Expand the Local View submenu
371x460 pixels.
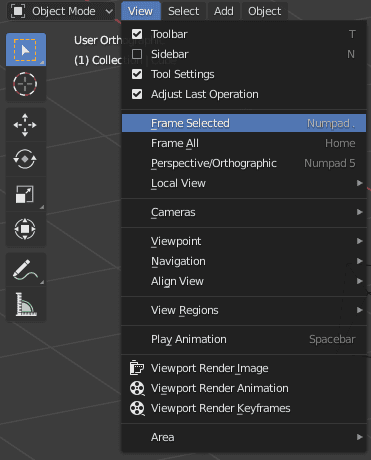[x=244, y=183]
